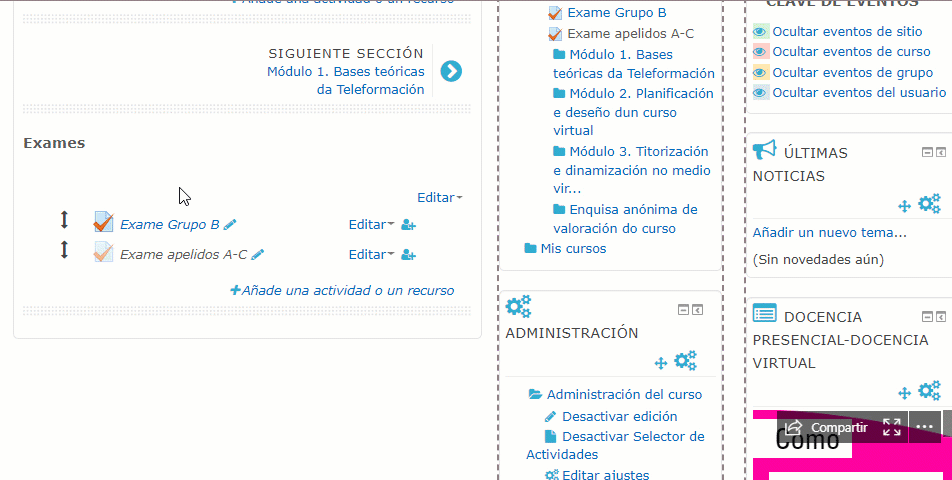This screenshot has height=480, width=952.
Task: Open Editar dropdown for Exame Grupo B
Action: (x=371, y=225)
